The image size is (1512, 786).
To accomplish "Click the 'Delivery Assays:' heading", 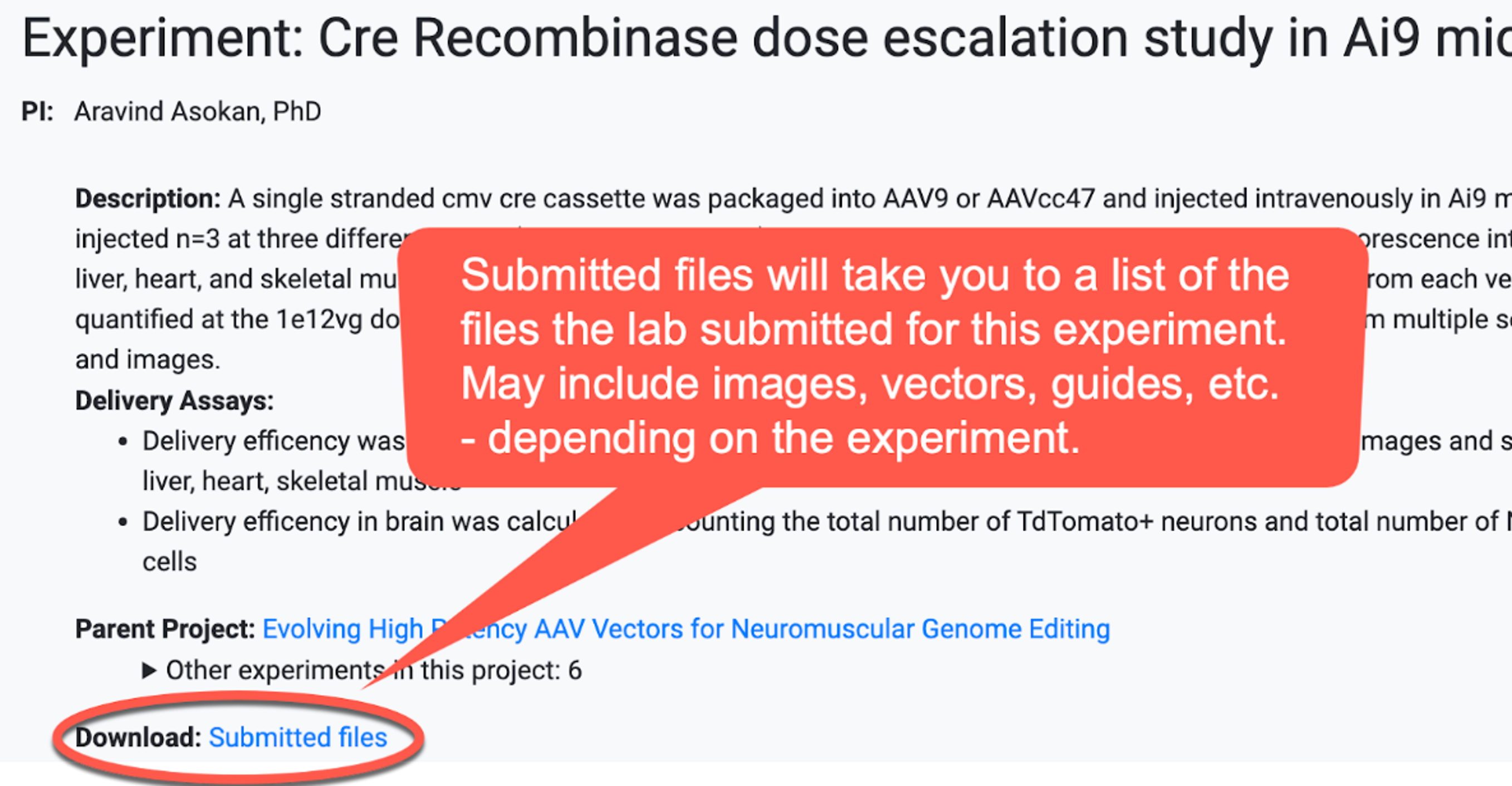I will click(x=174, y=401).
